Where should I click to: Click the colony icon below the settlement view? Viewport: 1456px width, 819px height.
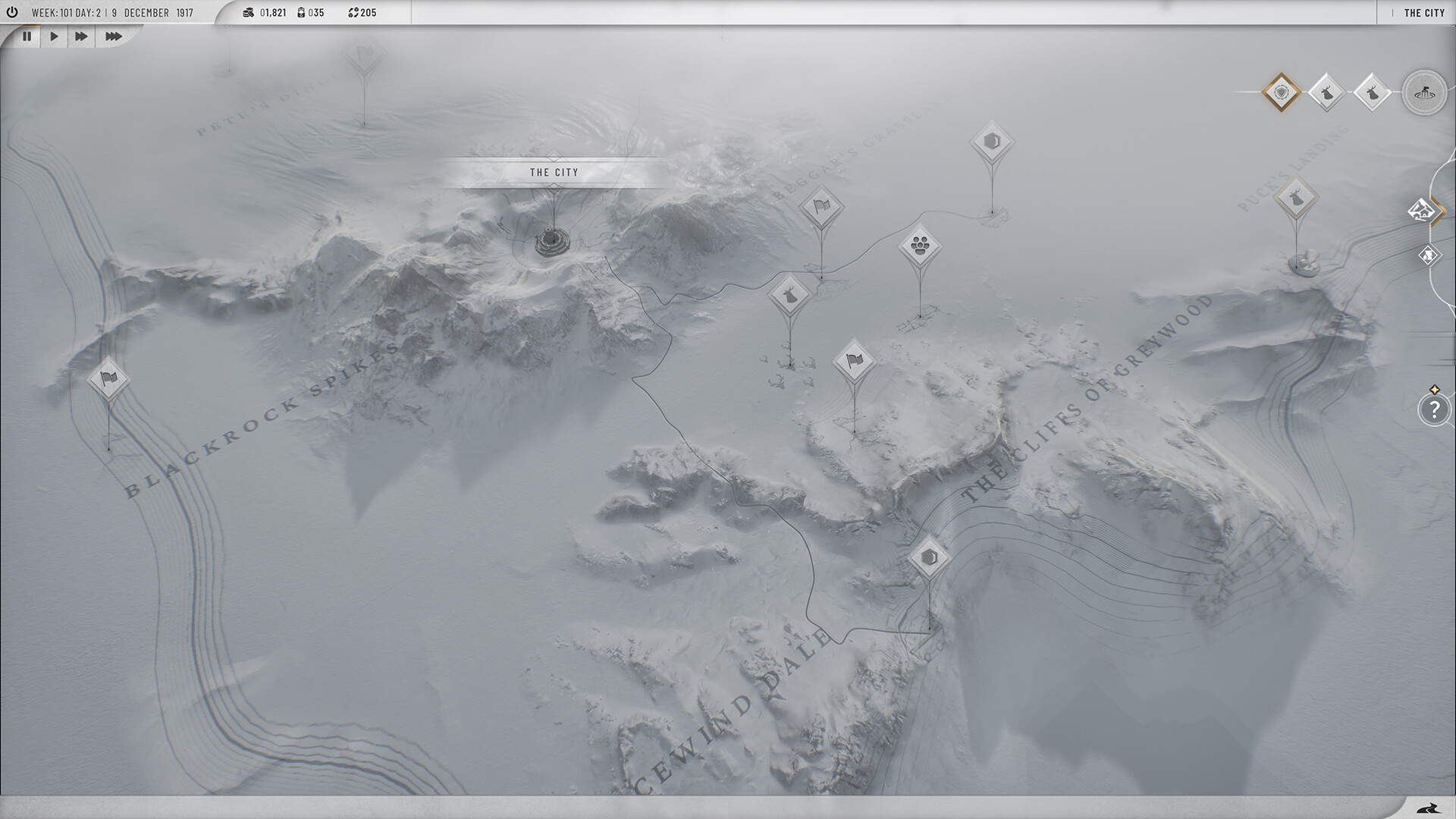pyautogui.click(x=1429, y=256)
